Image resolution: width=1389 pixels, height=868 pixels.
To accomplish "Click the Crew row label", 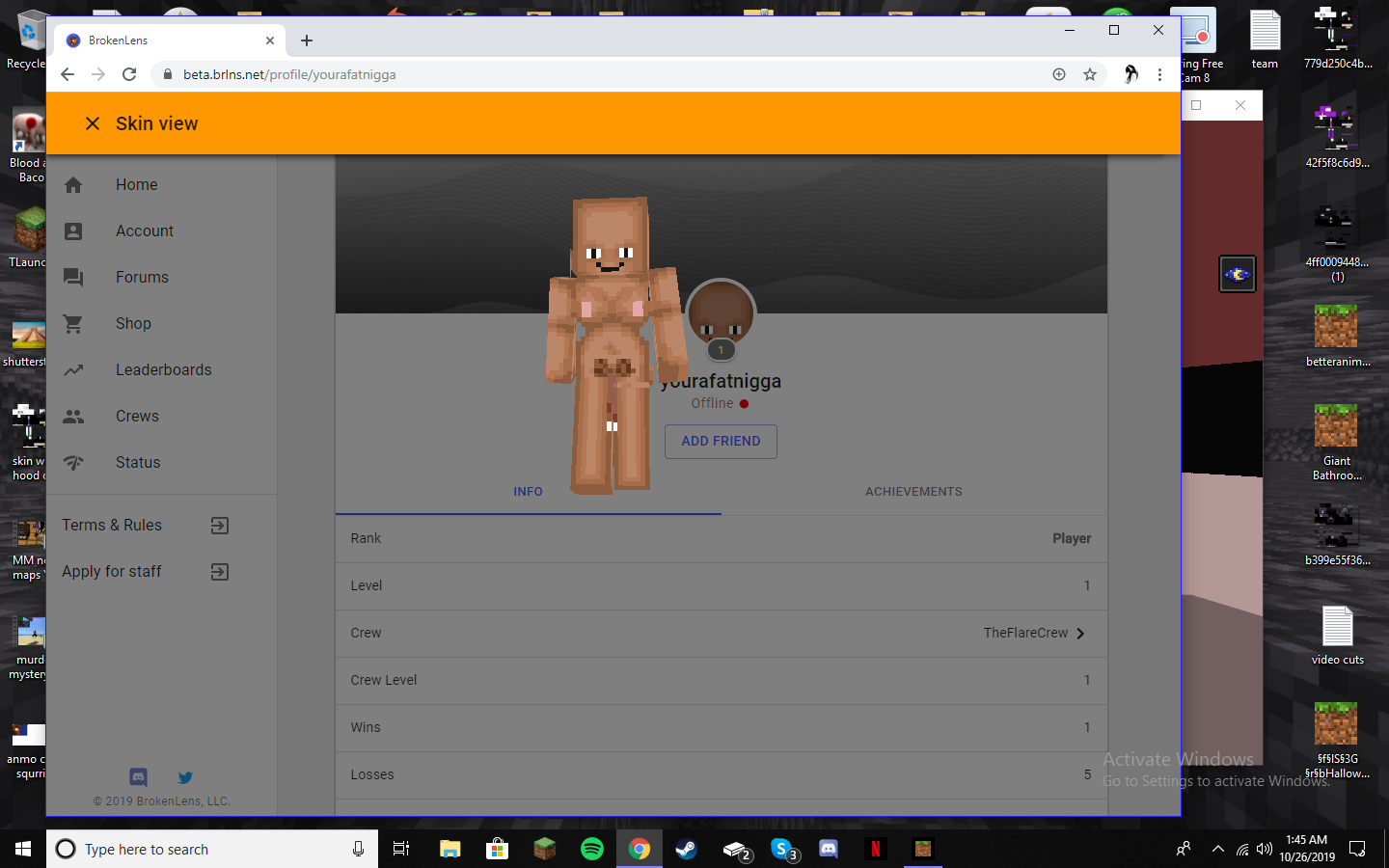I will pos(366,634).
